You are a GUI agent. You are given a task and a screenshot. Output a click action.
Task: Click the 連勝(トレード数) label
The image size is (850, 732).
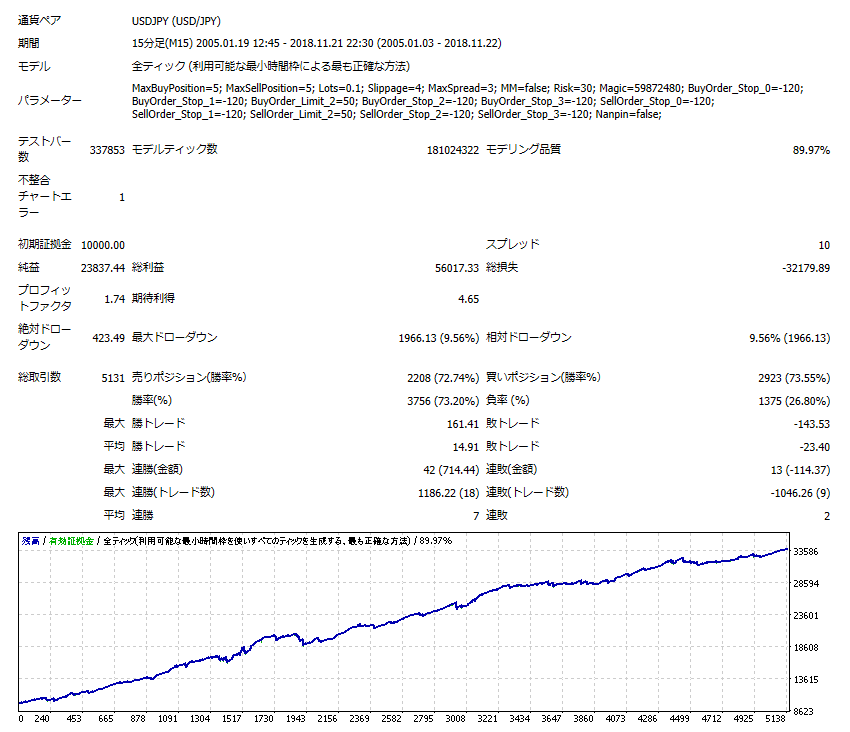(173, 492)
